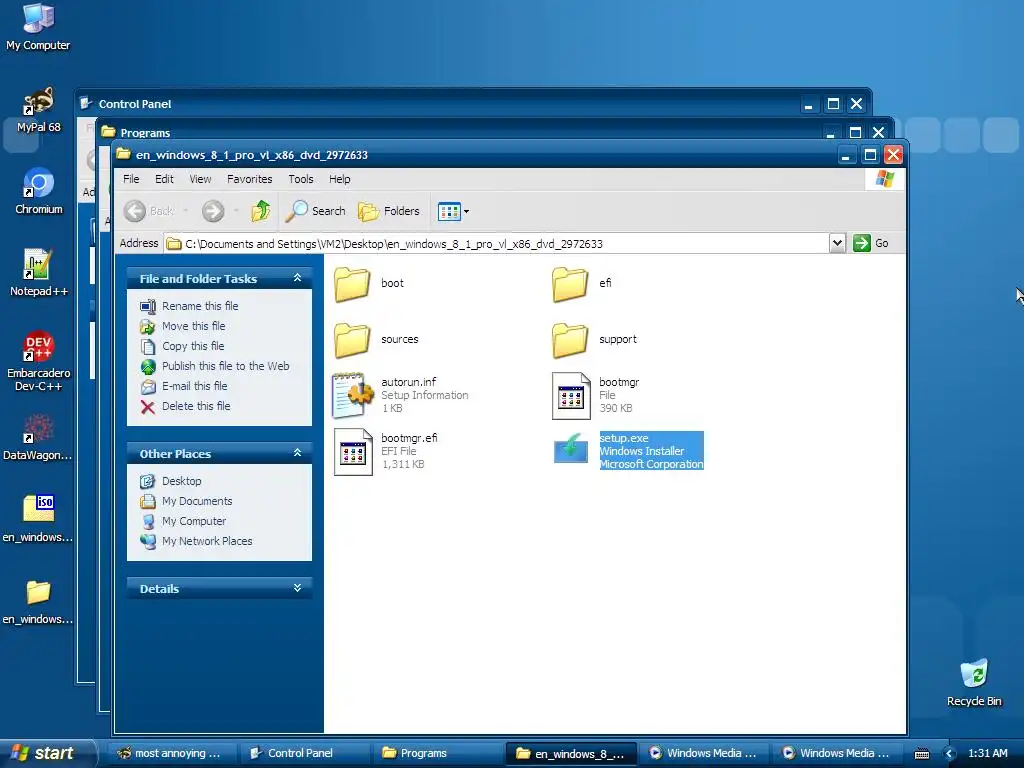
Task: Select My Computer desktop icon
Action: 38,27
